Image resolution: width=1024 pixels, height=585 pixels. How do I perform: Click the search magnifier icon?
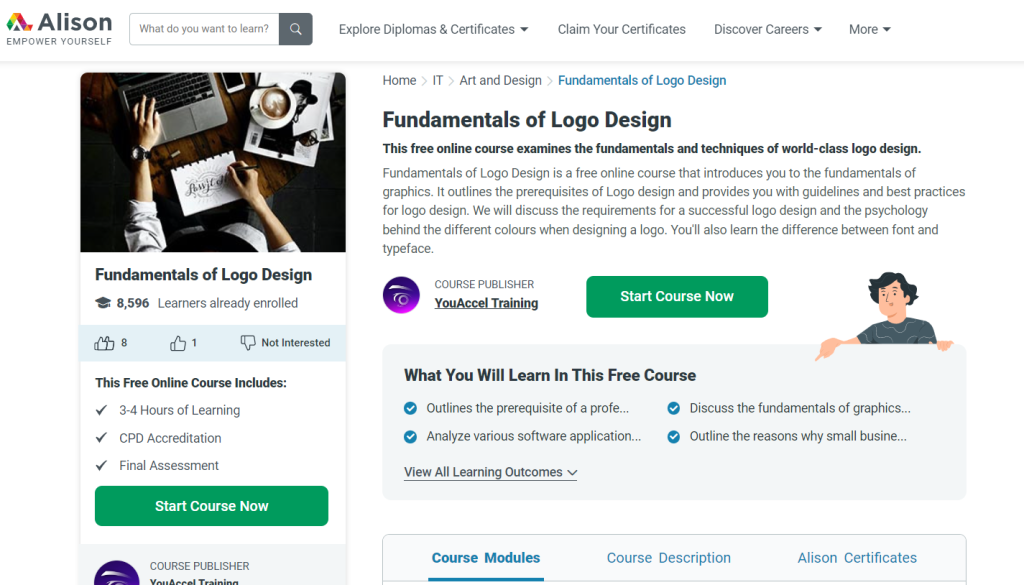[x=295, y=29]
